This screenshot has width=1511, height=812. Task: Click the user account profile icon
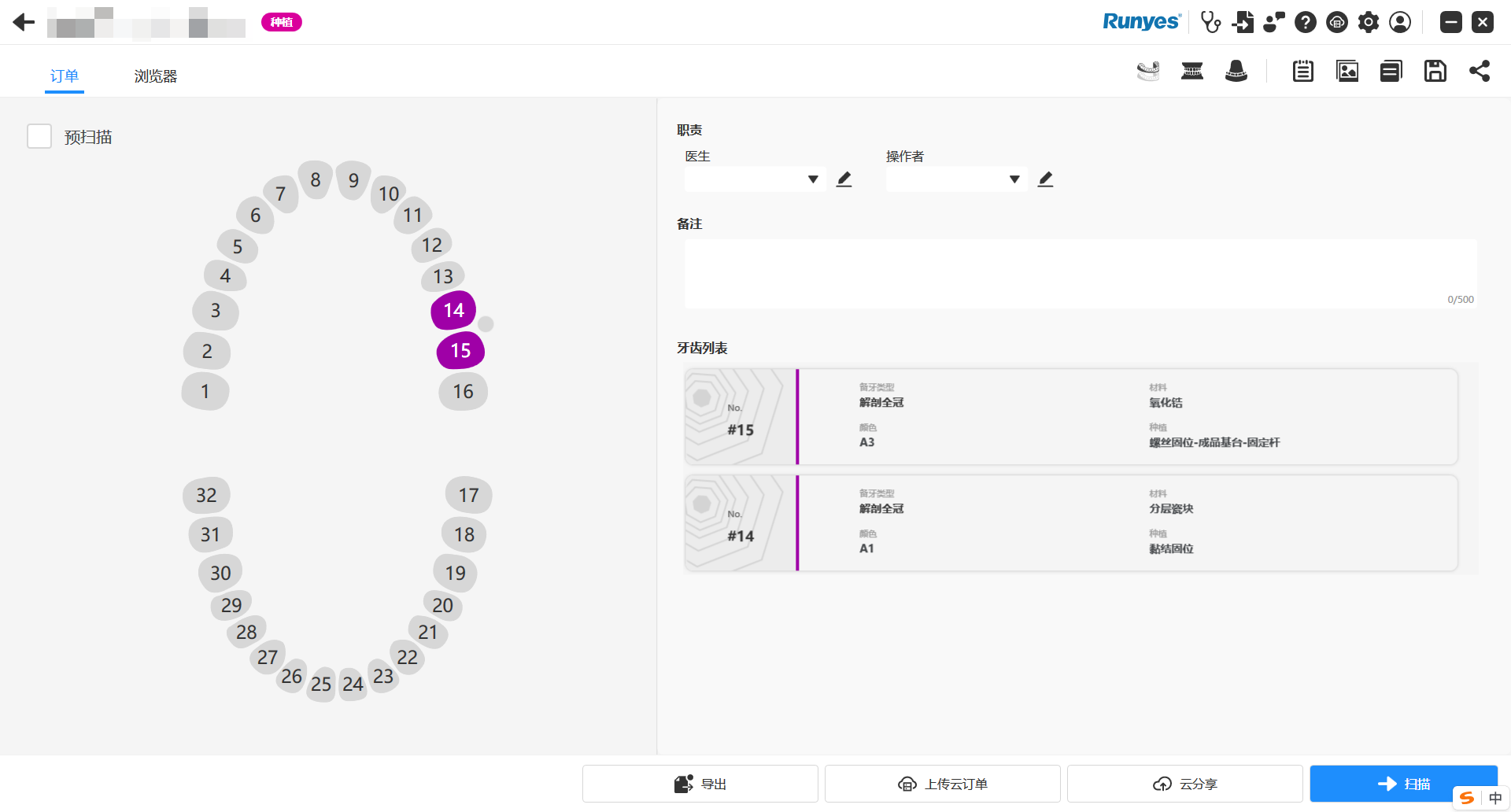coord(1400,22)
